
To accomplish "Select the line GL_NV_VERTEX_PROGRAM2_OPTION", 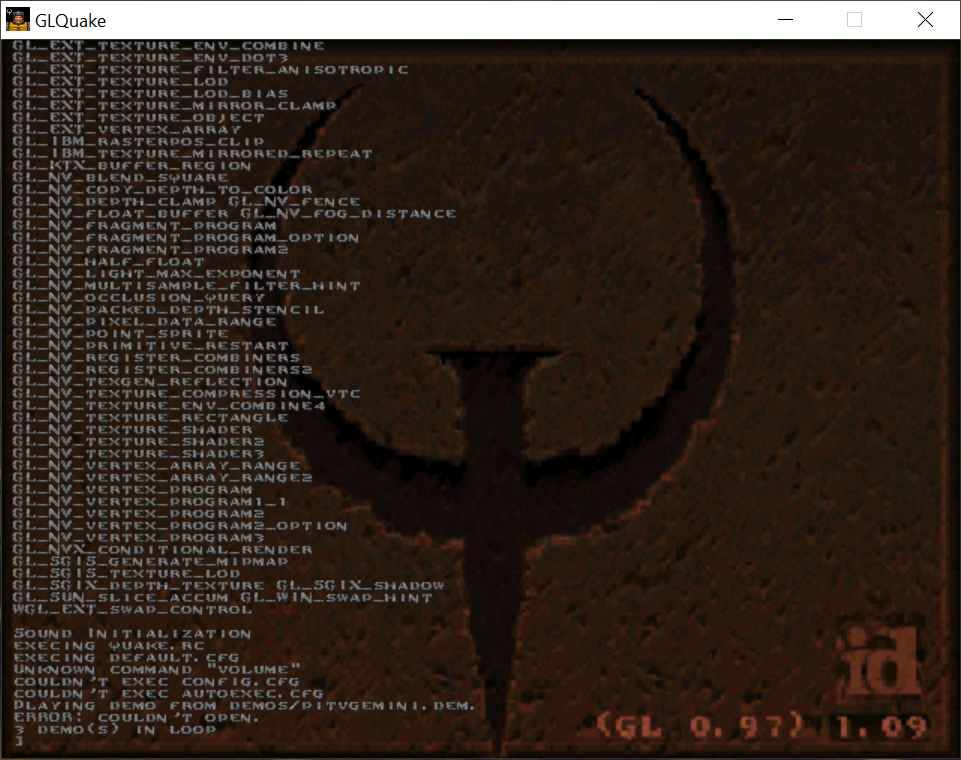I will (x=180, y=526).
